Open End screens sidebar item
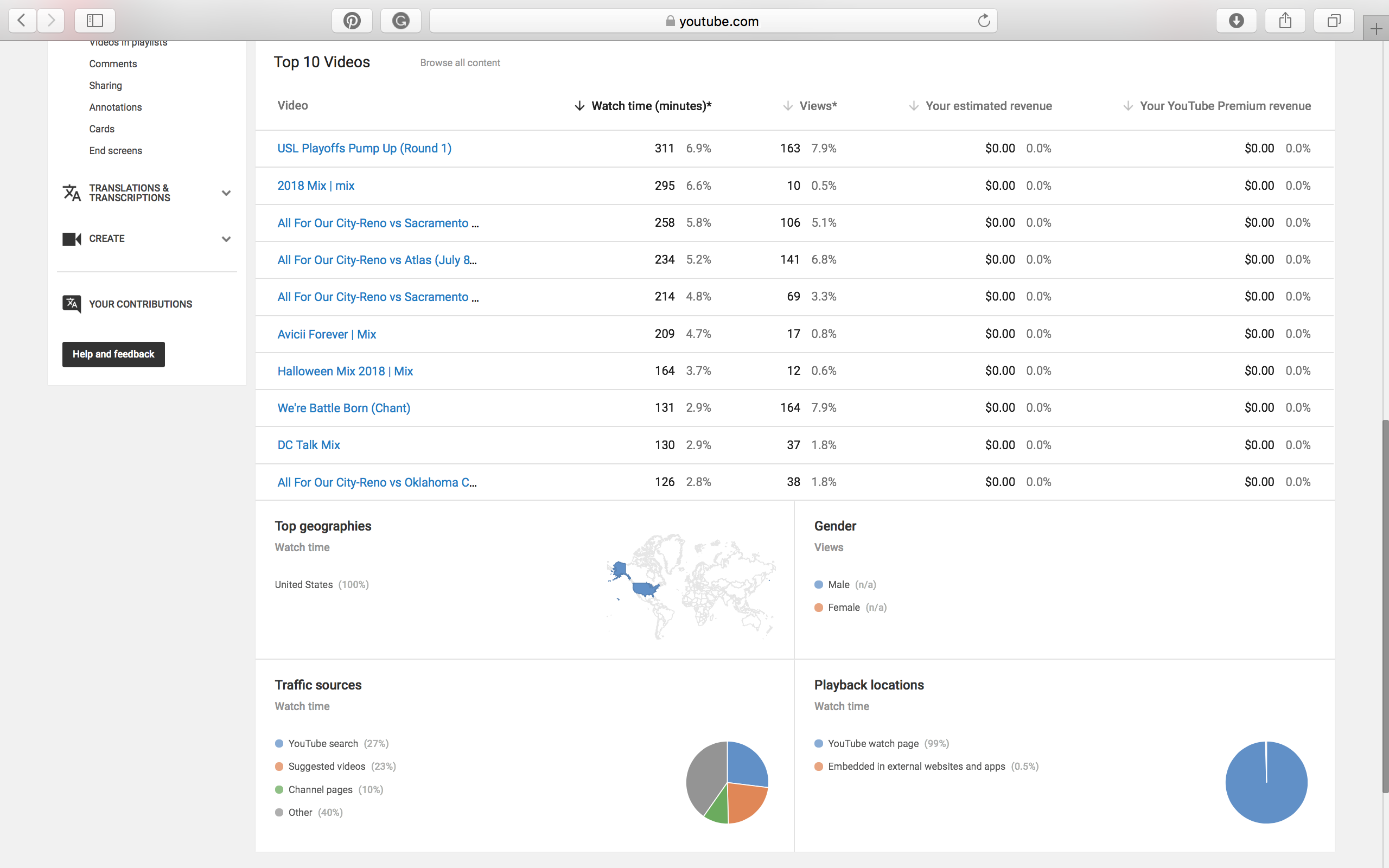The image size is (1389, 868). [116, 150]
